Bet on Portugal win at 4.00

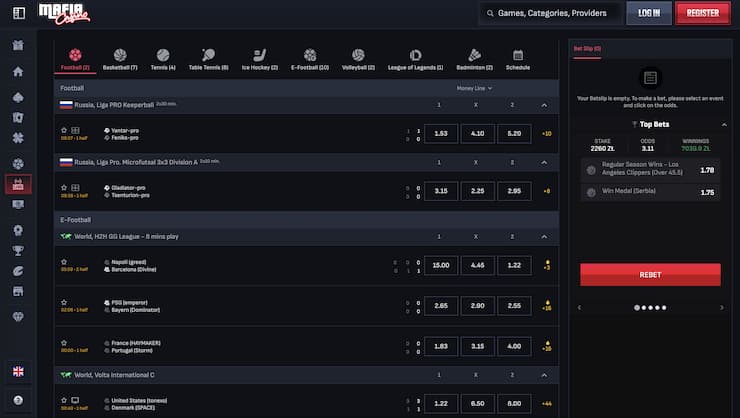click(x=514, y=346)
